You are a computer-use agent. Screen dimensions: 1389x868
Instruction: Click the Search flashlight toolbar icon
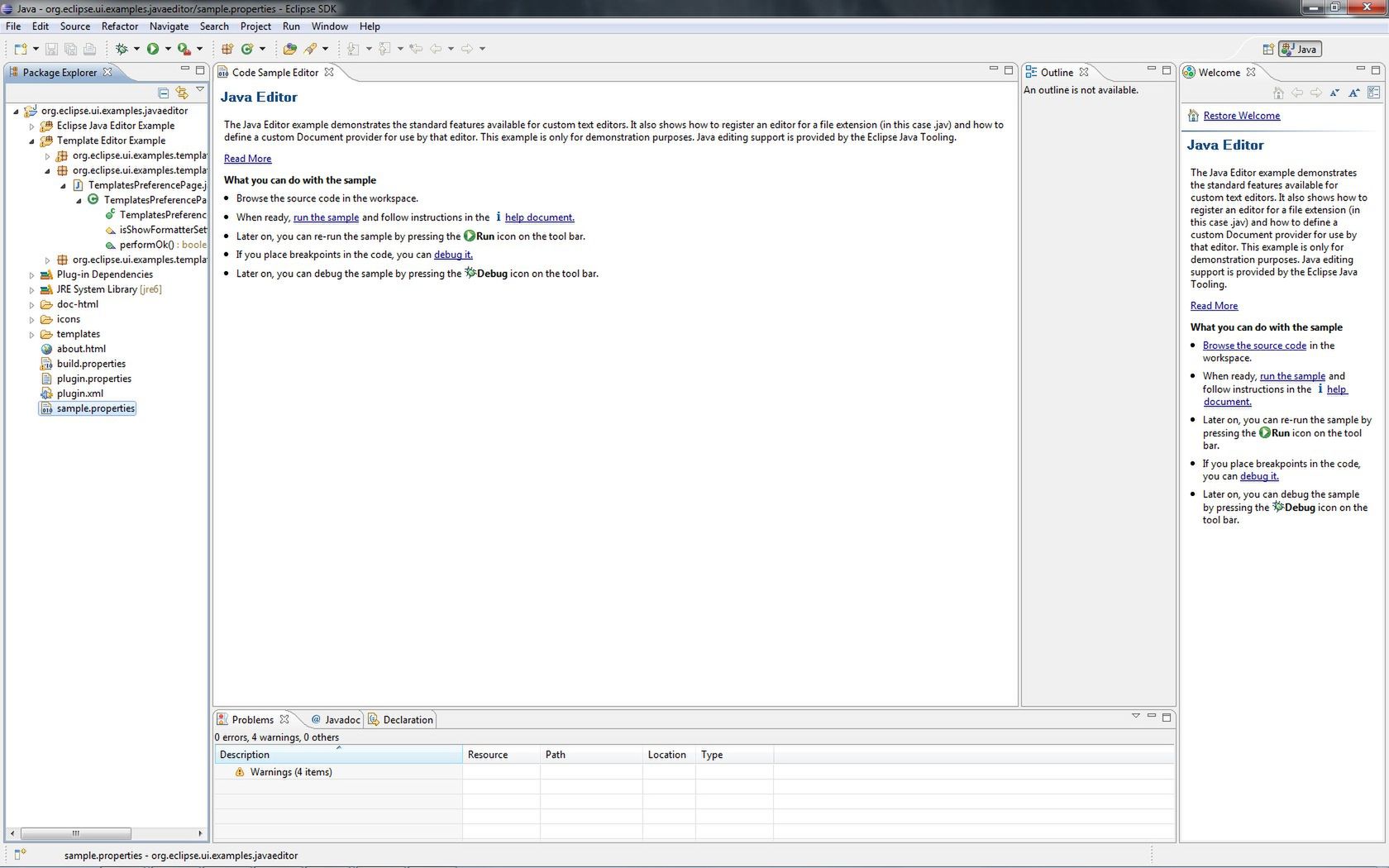coord(310,49)
